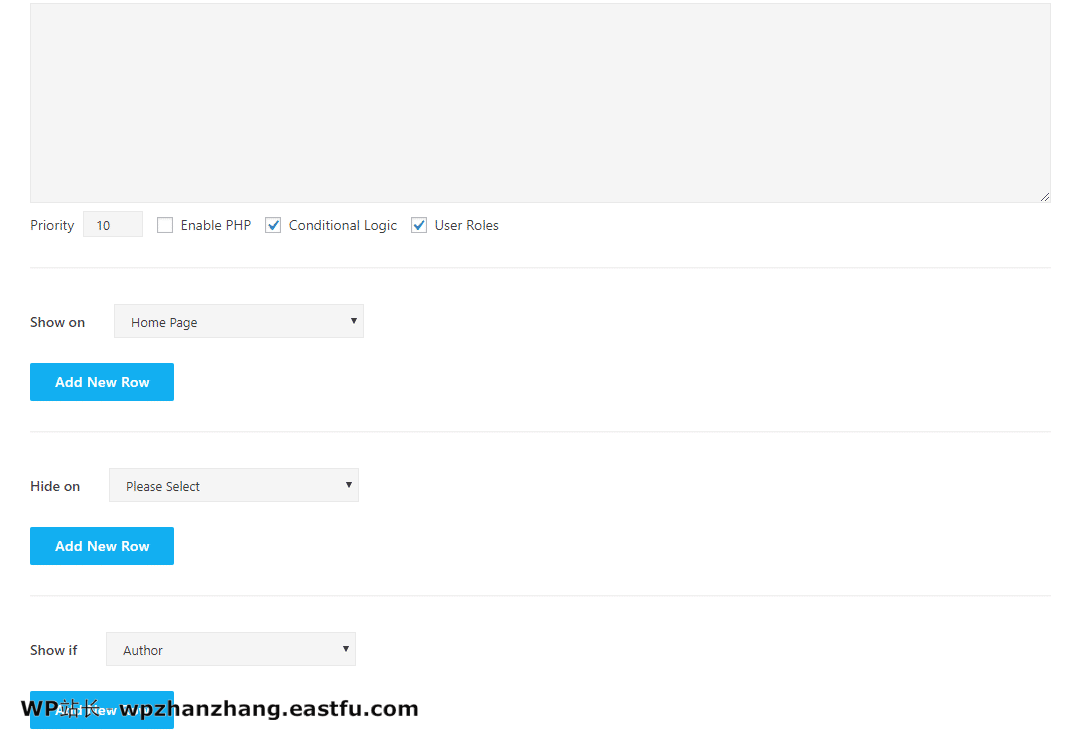This screenshot has height=730, width=1081.
Task: Click the arrow icon on the Author dropdown
Action: pos(346,649)
